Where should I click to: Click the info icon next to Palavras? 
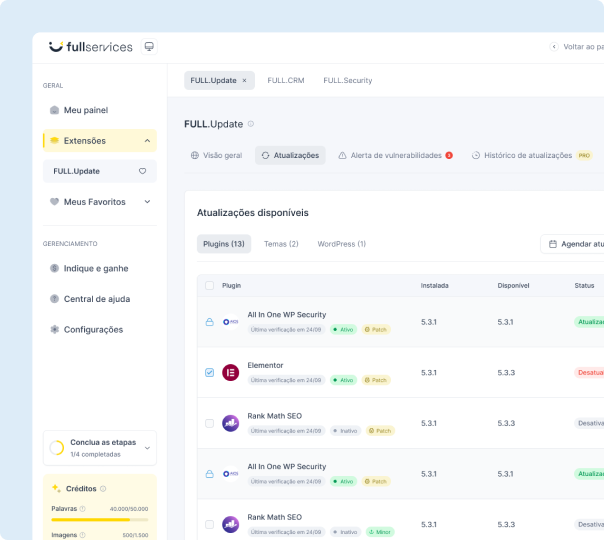click(x=82, y=508)
